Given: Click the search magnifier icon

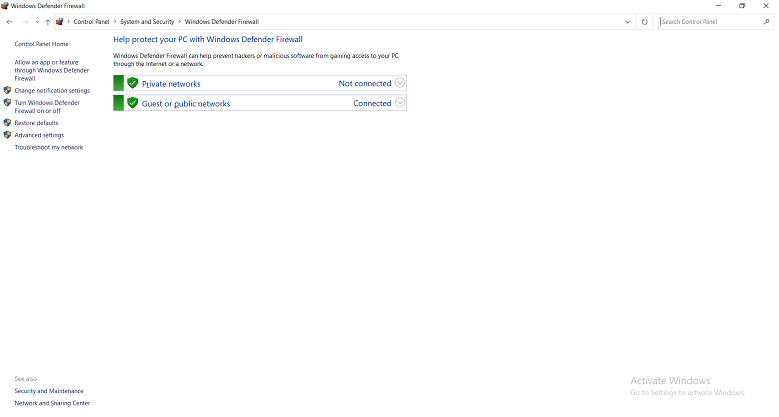Looking at the screenshot, I should pyautogui.click(x=767, y=22).
